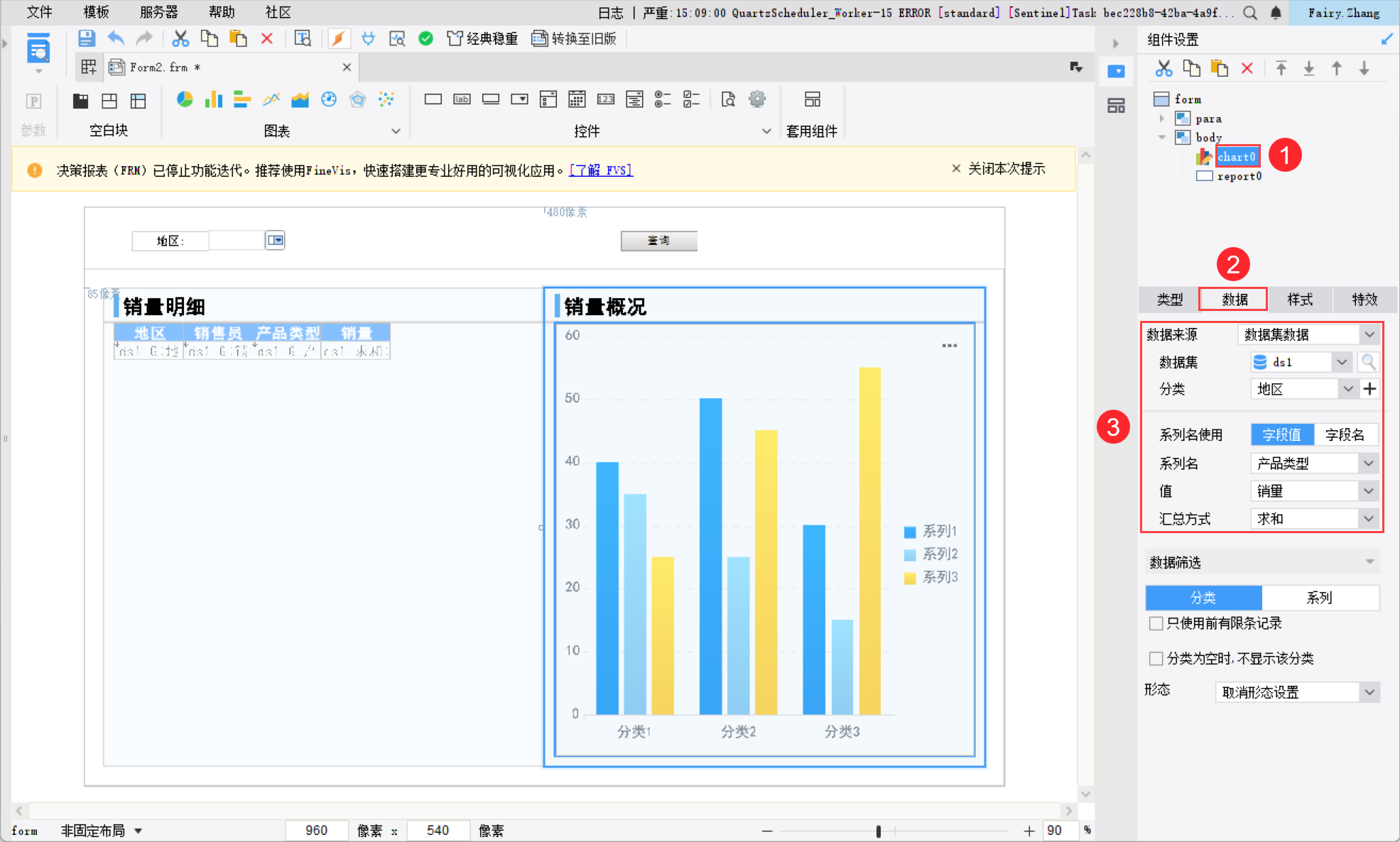Open the 样式 tab
Viewport: 1400px width, 842px height.
(1300, 300)
